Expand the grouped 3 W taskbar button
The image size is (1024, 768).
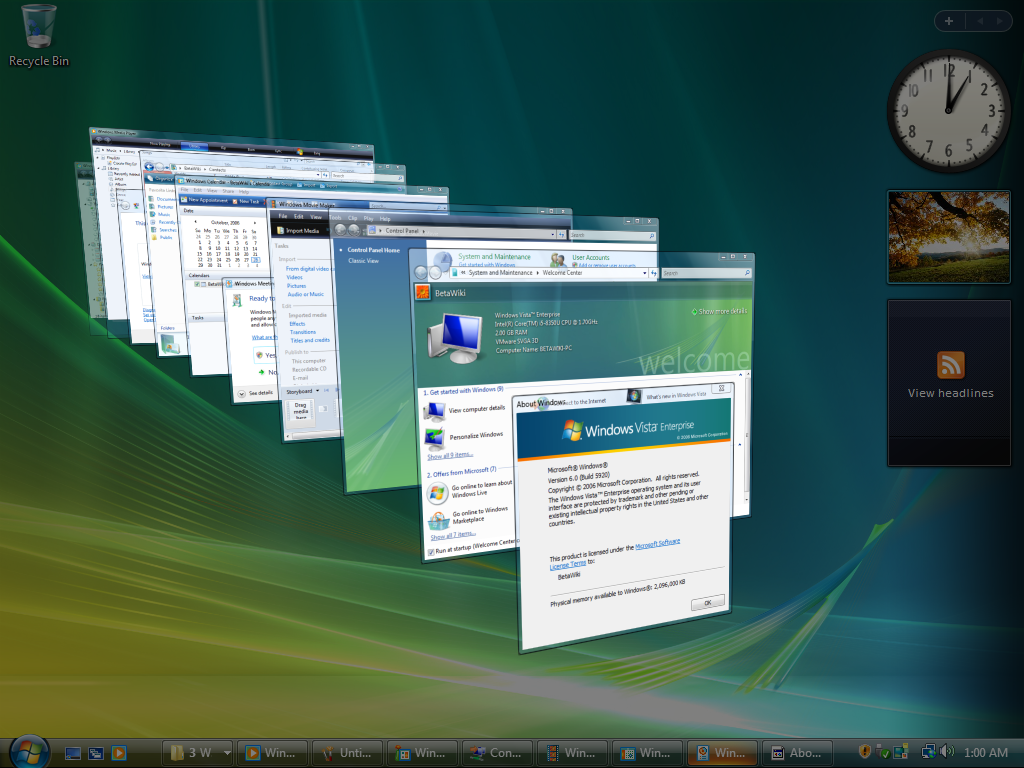click(199, 752)
